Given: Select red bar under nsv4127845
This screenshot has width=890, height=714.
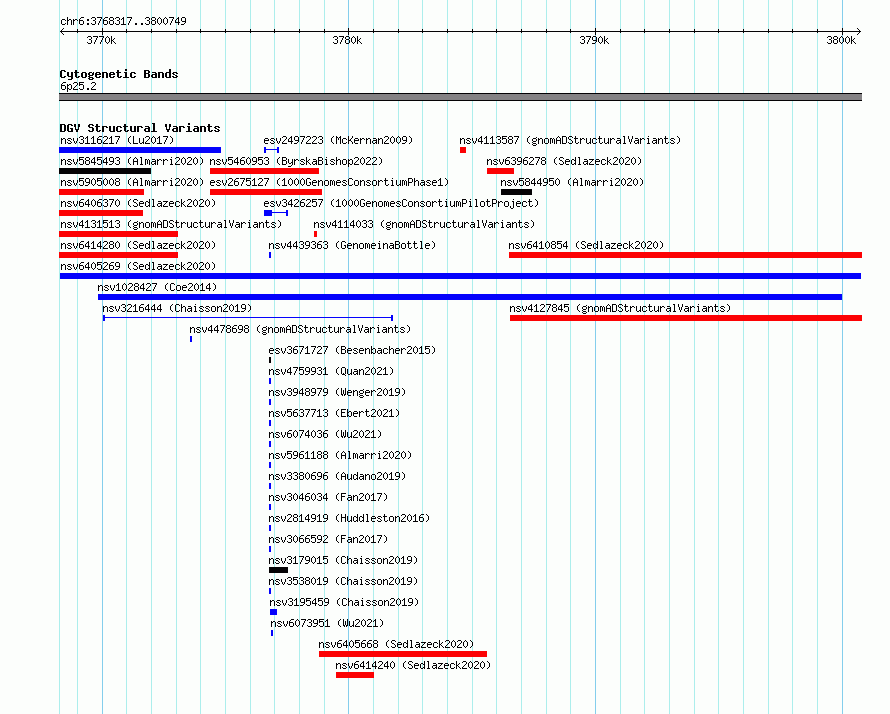Looking at the screenshot, I should pos(686,318).
